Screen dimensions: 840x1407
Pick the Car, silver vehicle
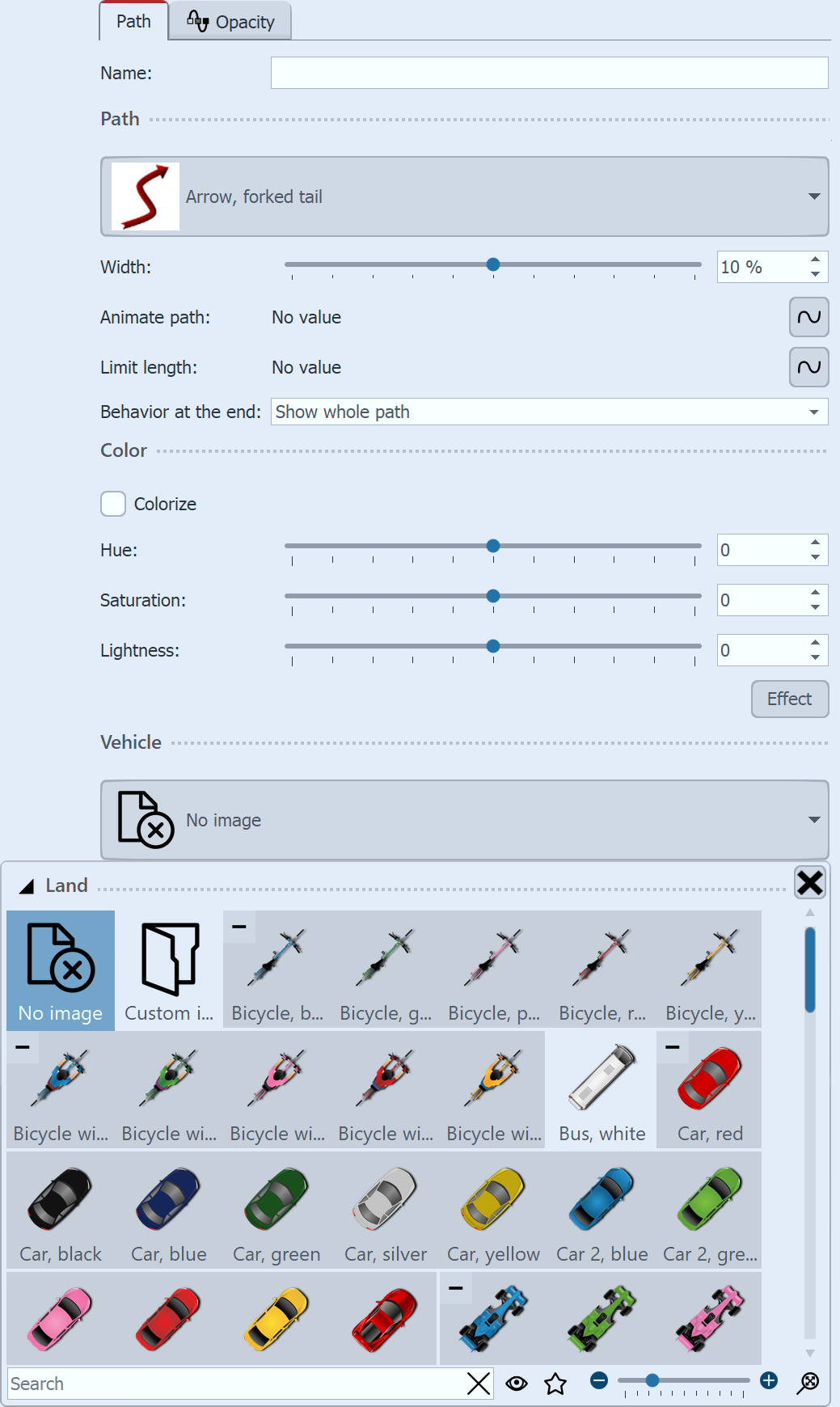386,1211
